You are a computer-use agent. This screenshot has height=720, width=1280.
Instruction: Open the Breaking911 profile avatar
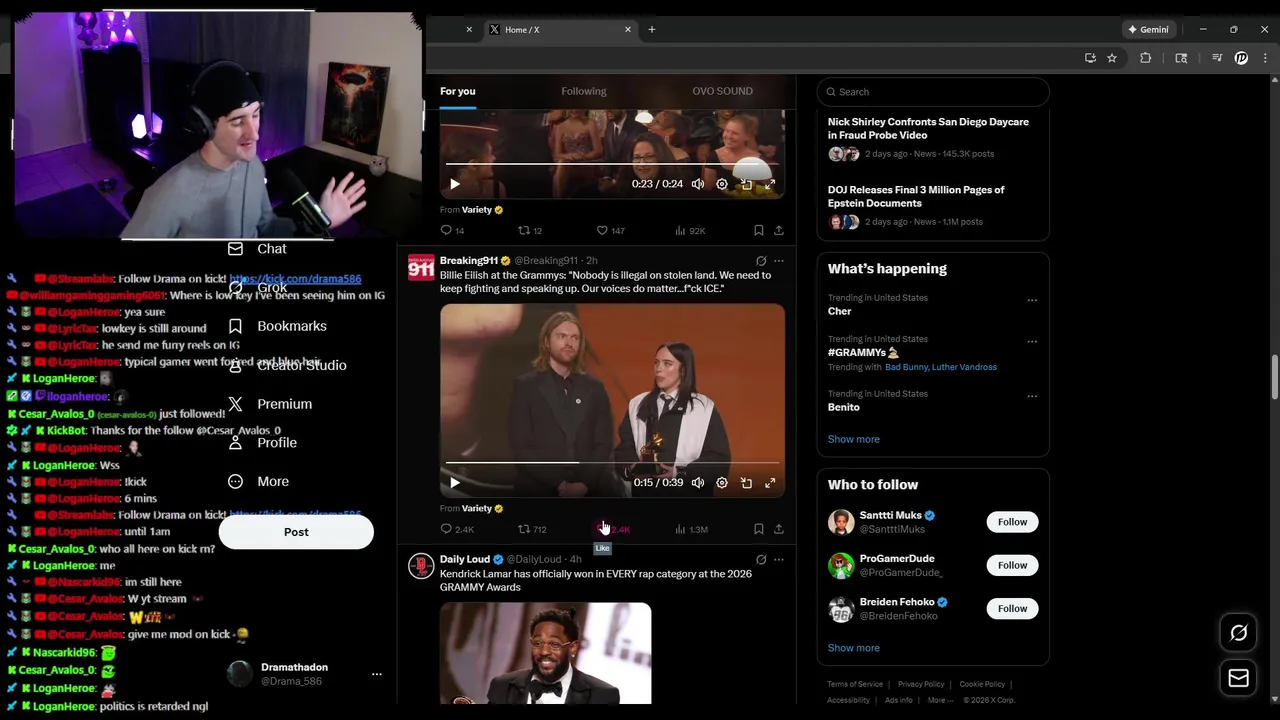coord(421,267)
